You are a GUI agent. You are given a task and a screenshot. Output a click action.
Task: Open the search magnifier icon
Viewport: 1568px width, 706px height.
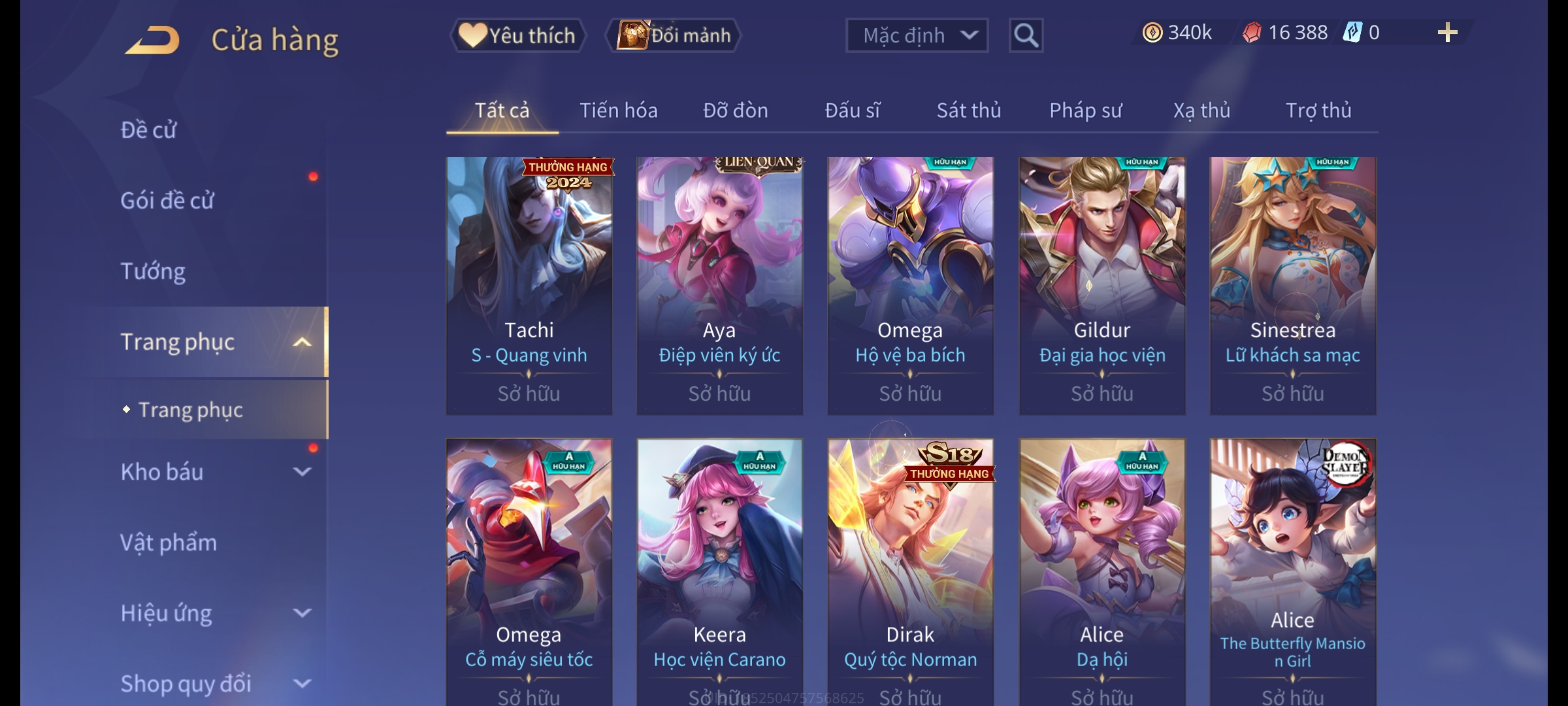(1026, 35)
